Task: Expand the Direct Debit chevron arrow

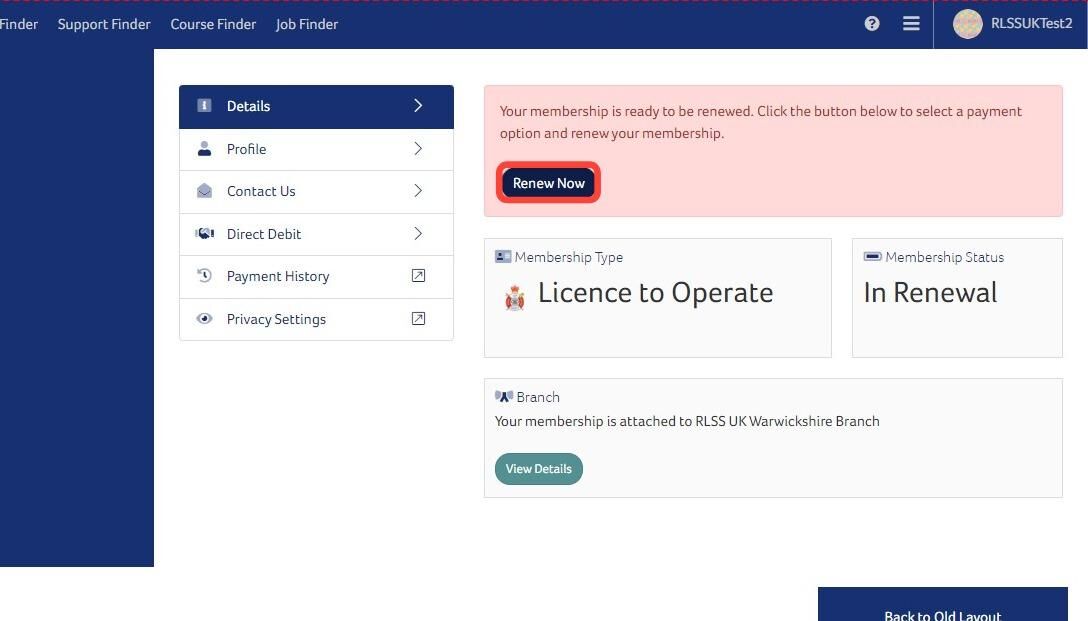Action: pos(418,234)
